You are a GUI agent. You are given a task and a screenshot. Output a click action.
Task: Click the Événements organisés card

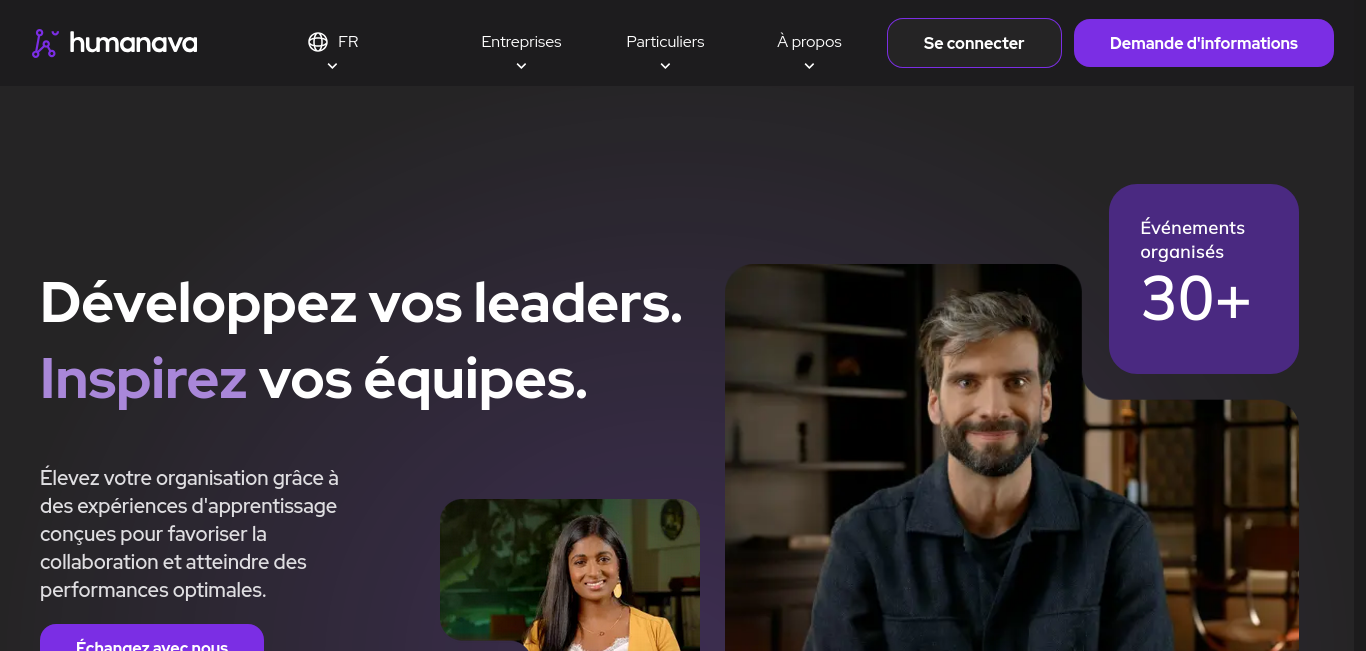point(1204,279)
